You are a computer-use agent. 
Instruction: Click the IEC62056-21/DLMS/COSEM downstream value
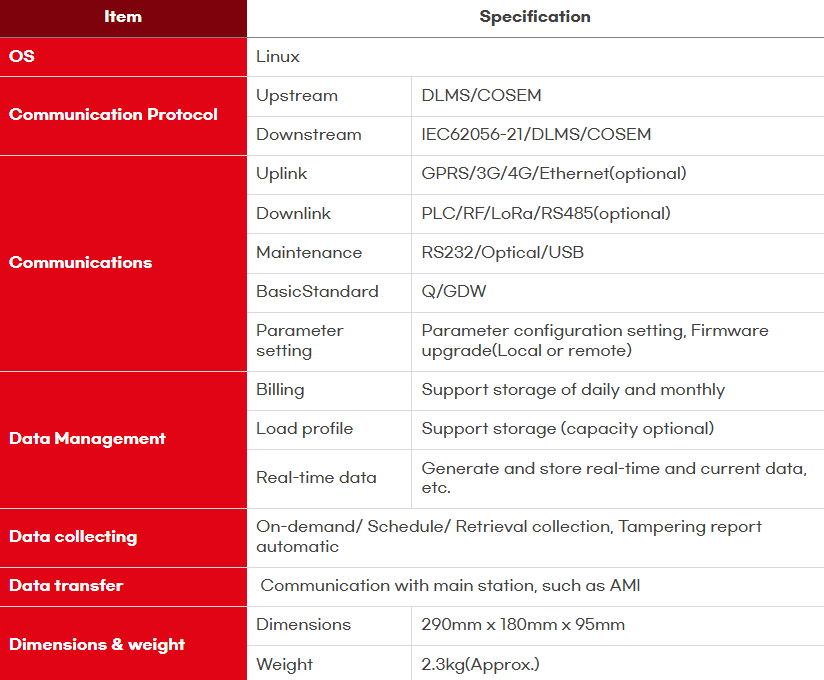[536, 135]
